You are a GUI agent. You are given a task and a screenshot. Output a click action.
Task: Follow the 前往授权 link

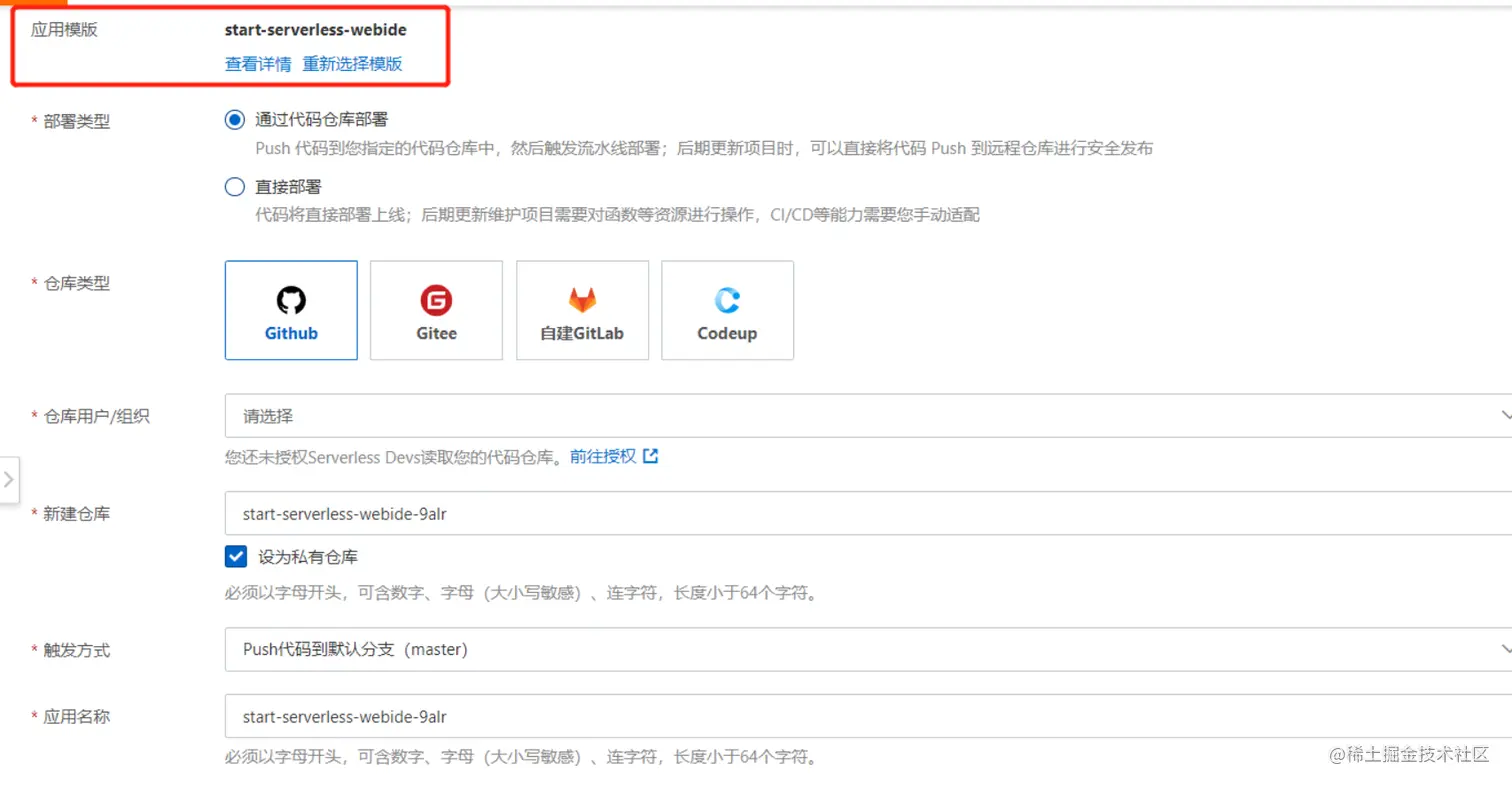(603, 456)
